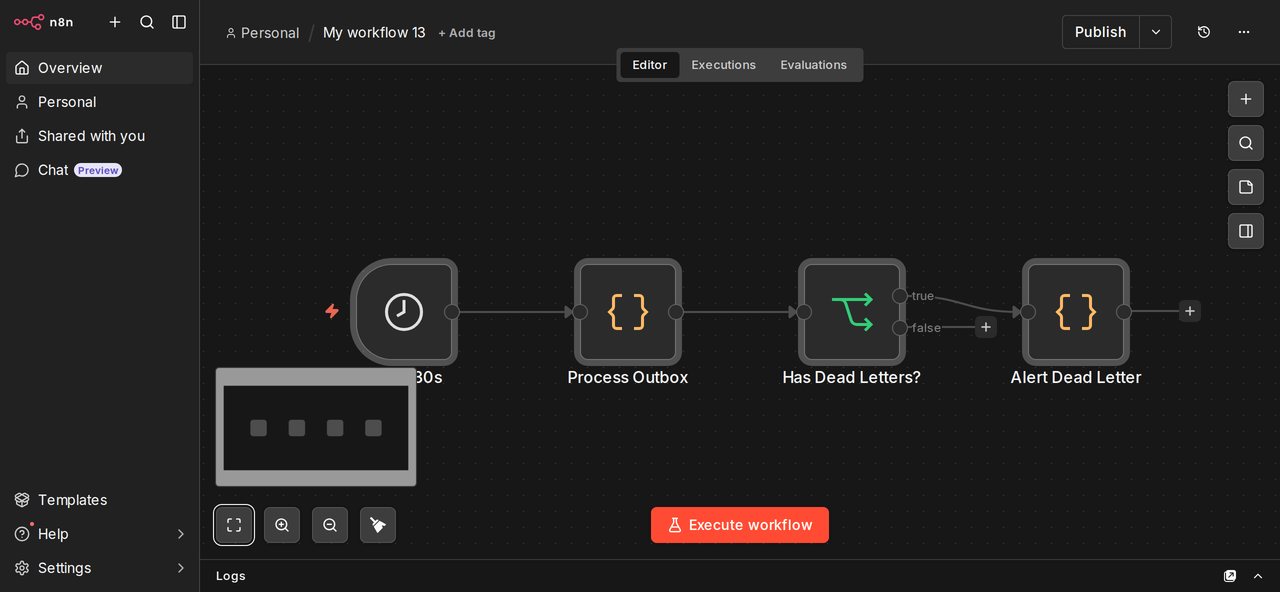The width and height of the screenshot is (1280, 592).
Task: Click the Alert Dead Letter label
Action: [x=1076, y=378]
